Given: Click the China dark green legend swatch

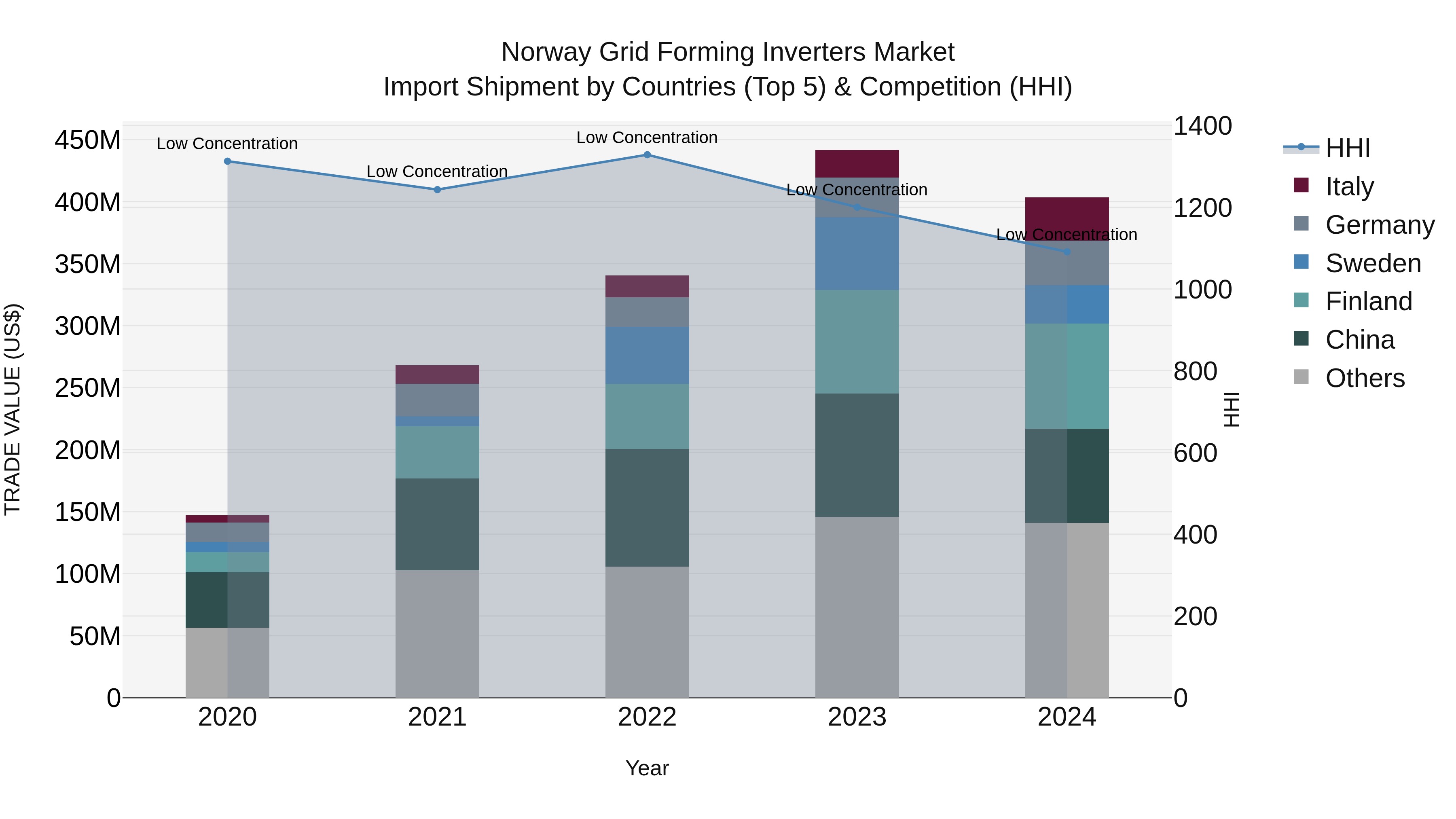Looking at the screenshot, I should click(1301, 338).
